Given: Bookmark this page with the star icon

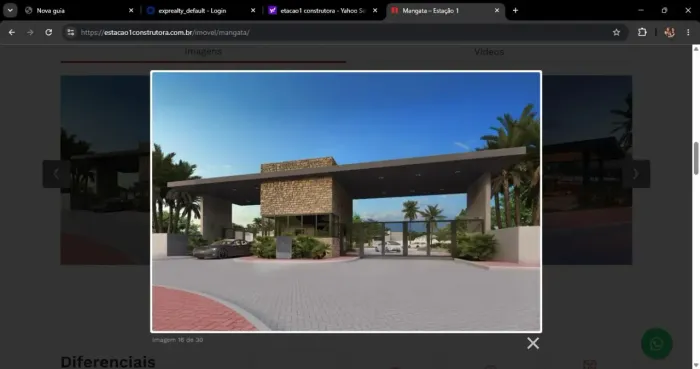Looking at the screenshot, I should click(x=616, y=32).
